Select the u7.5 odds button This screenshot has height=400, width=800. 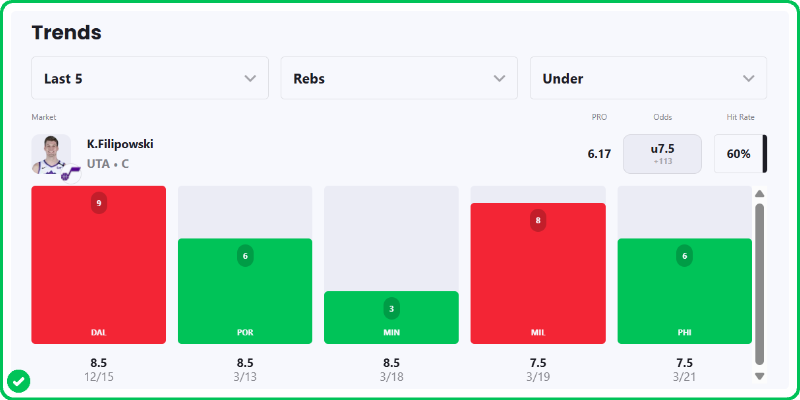pos(662,154)
